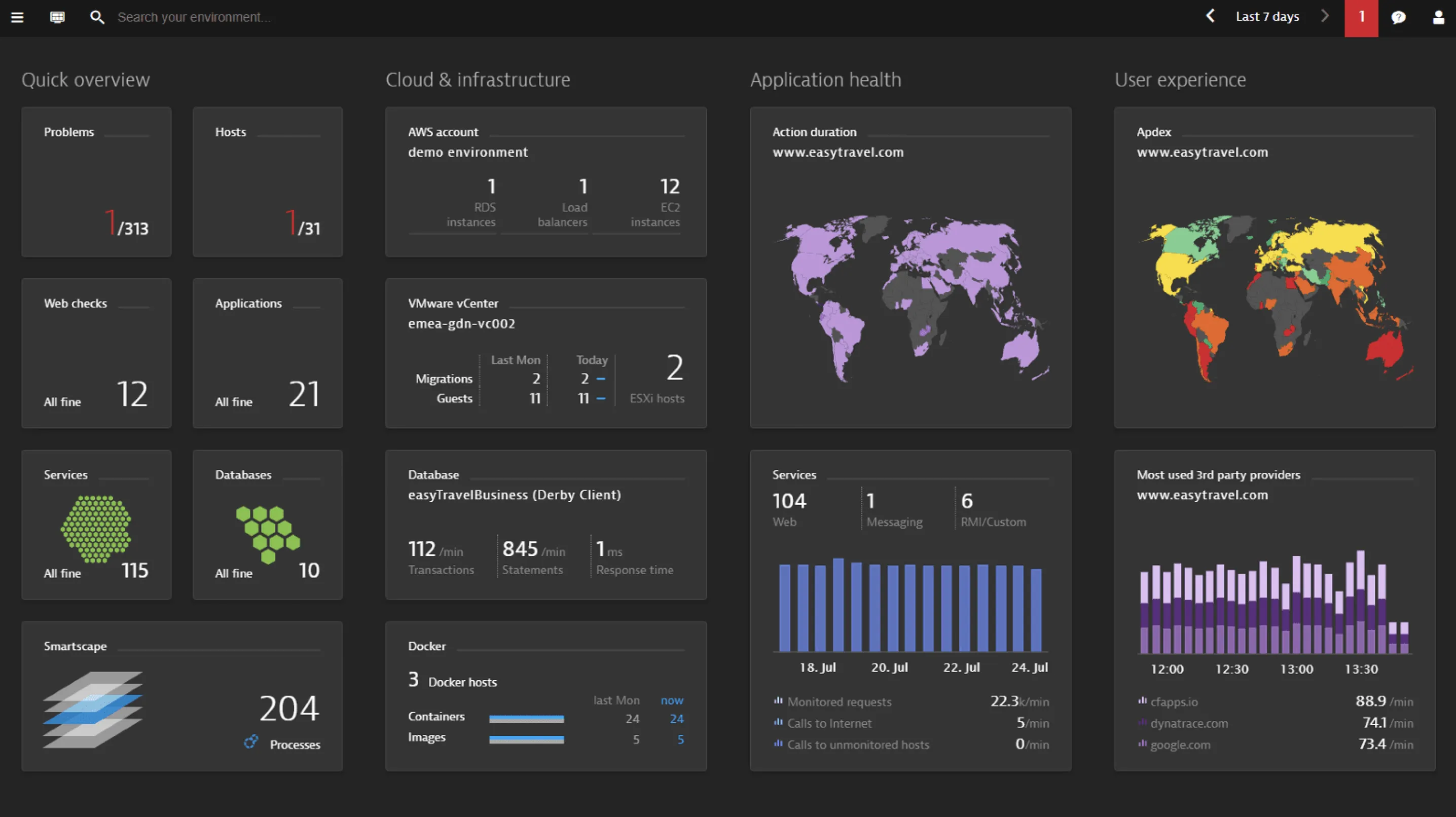The image size is (1456, 817).
Task: Advance time range with right chevron
Action: pos(1325,16)
